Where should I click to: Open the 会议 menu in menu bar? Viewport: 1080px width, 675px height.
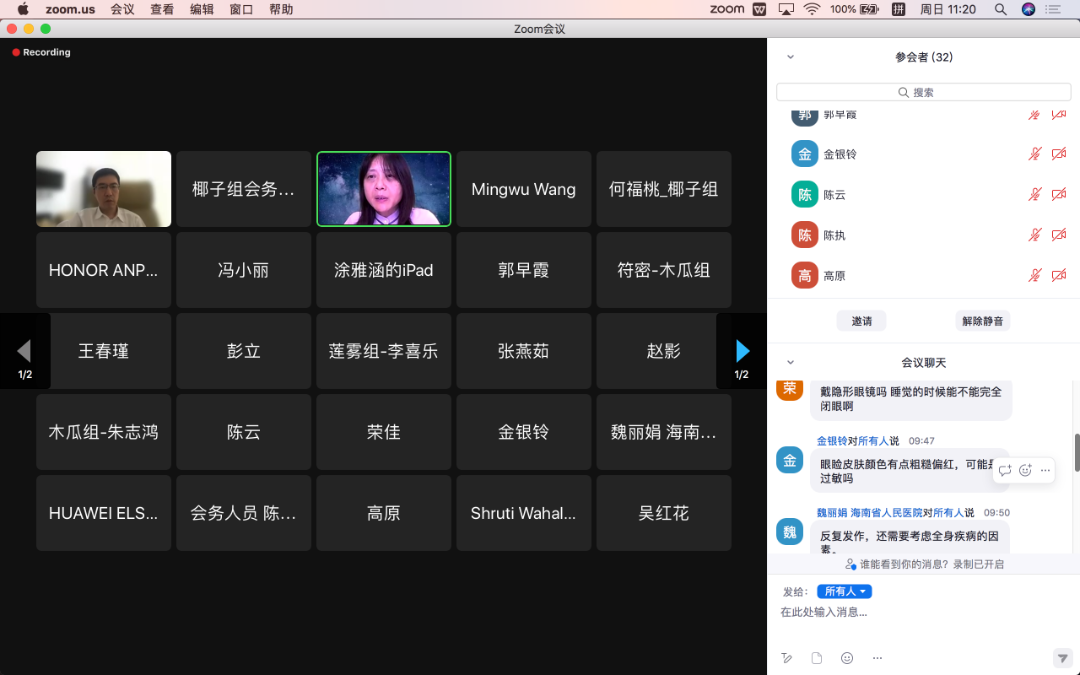122,9
